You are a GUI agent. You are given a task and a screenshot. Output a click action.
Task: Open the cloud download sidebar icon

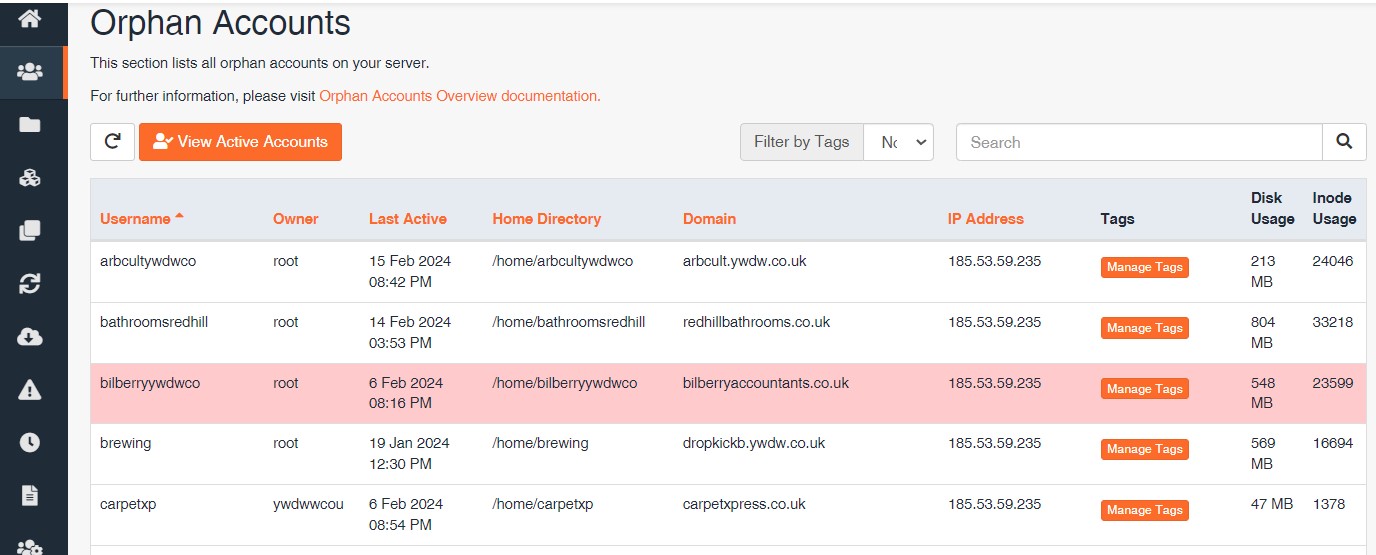point(30,337)
